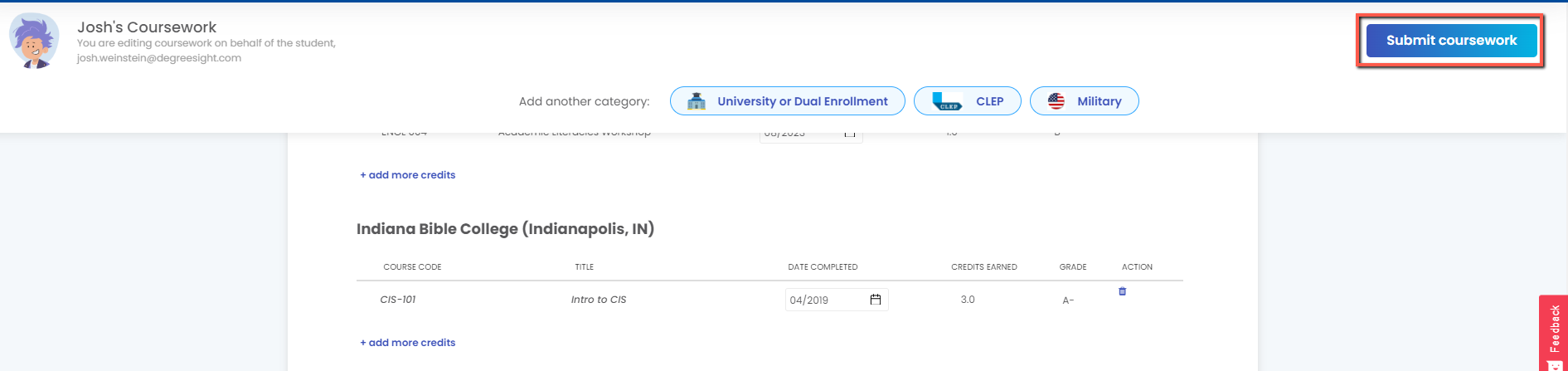Click add more credits above Indiana Bible College
Screen dimensions: 1568x371
[407, 175]
